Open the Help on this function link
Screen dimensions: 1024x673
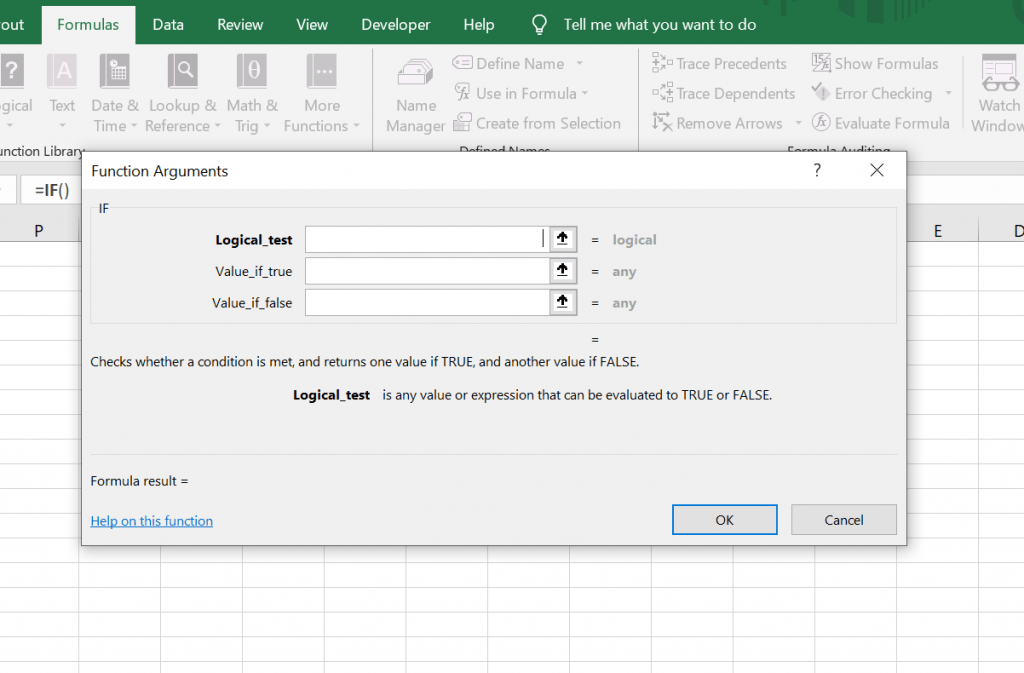(x=152, y=521)
